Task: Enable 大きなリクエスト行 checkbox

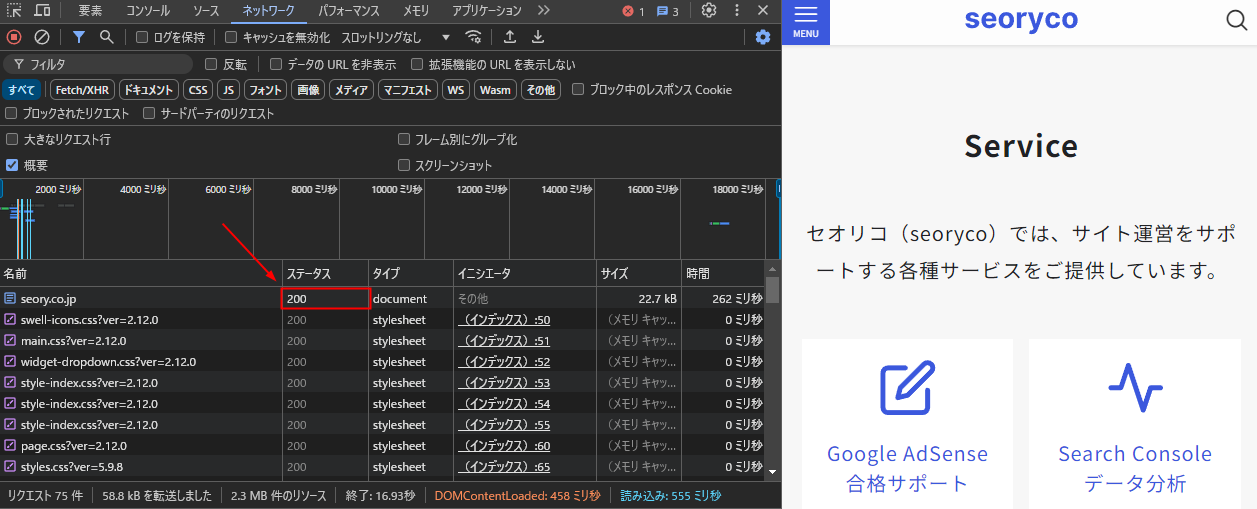Action: click(12, 139)
